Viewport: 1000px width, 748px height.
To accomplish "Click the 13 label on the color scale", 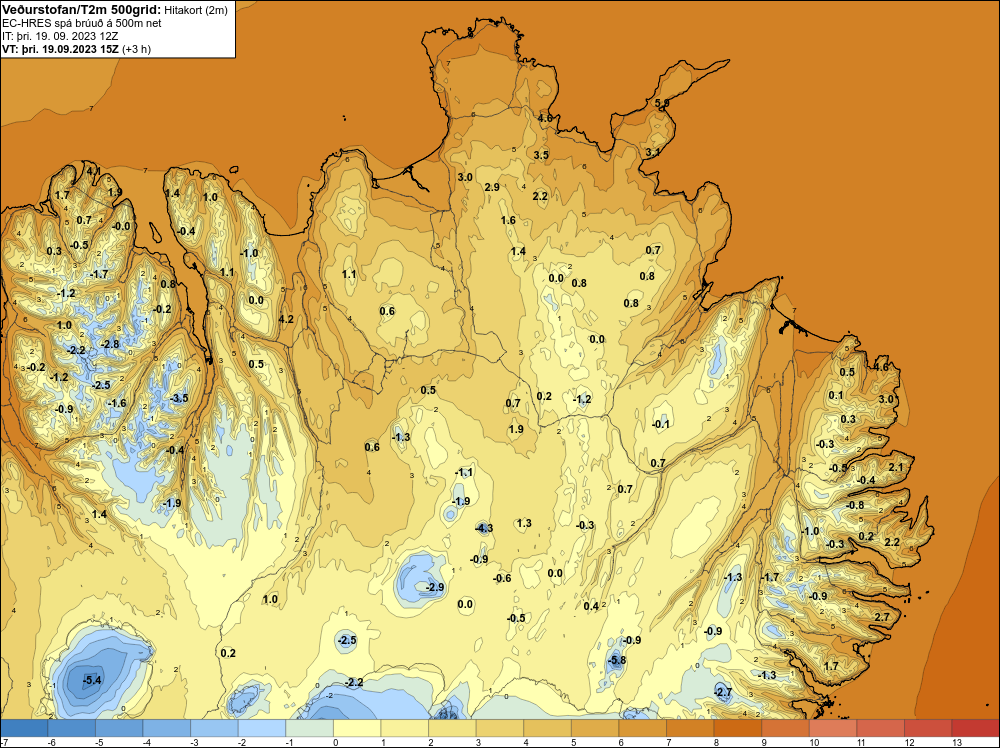I will click(x=957, y=742).
